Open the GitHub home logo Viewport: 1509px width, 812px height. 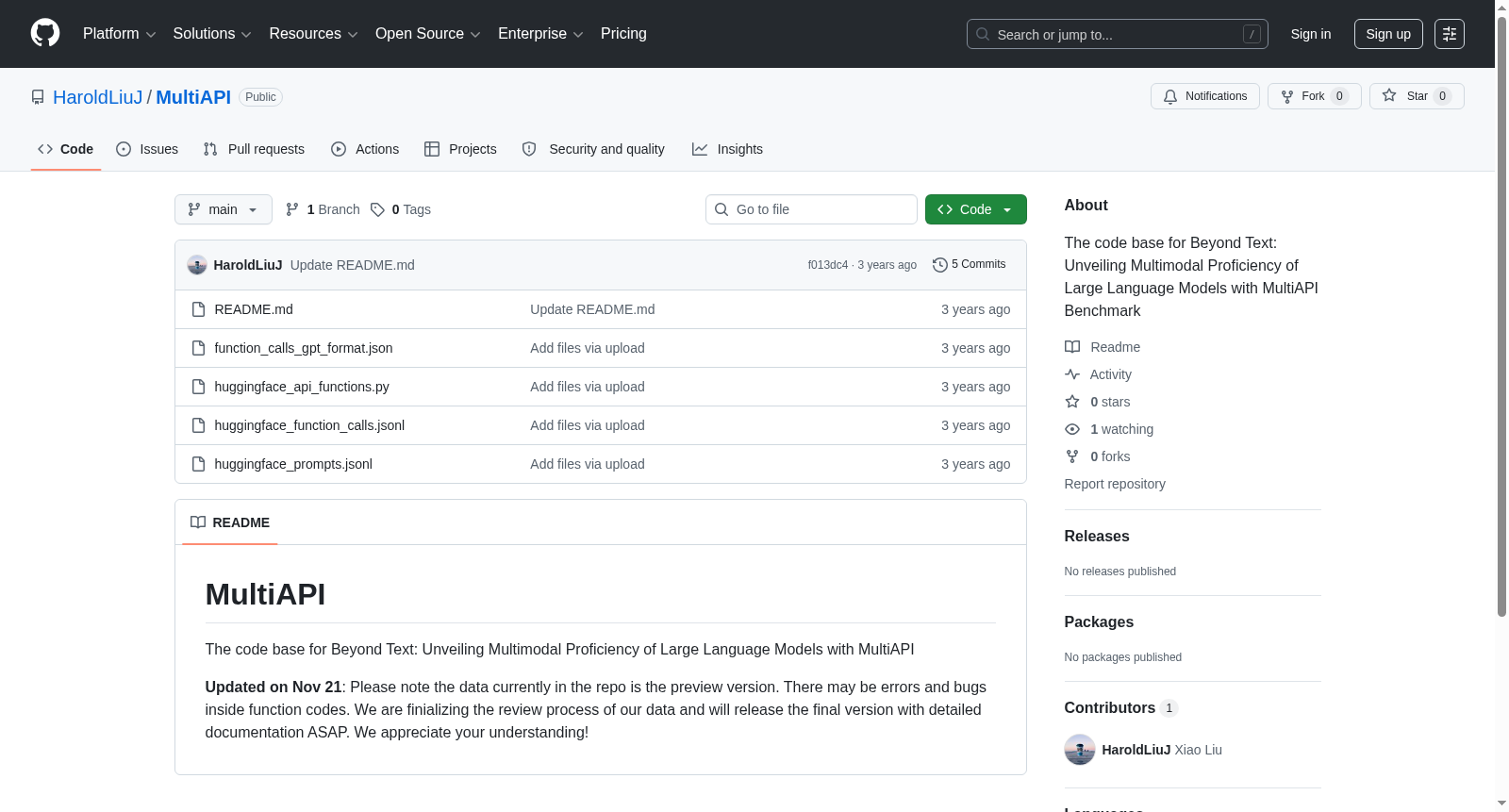pos(45,33)
